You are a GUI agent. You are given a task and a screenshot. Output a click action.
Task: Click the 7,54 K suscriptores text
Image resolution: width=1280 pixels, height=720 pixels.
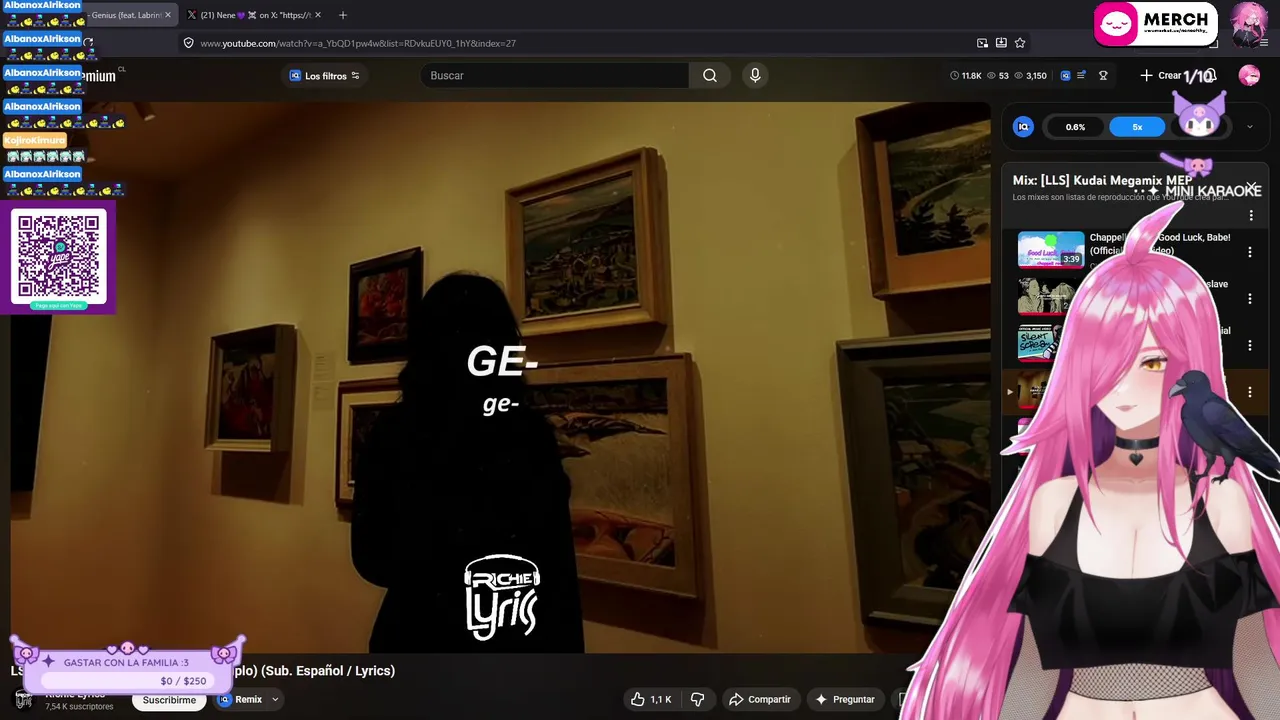click(79, 707)
